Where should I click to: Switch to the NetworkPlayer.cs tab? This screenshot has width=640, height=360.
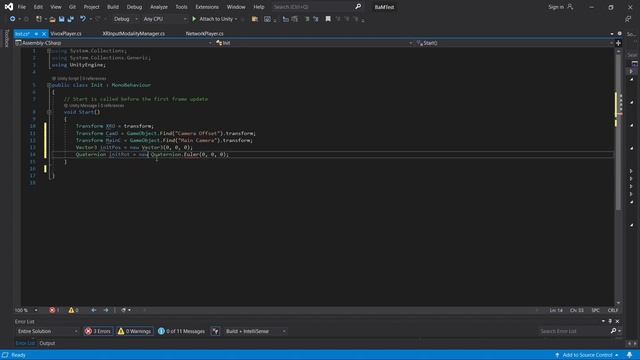pyautogui.click(x=204, y=34)
